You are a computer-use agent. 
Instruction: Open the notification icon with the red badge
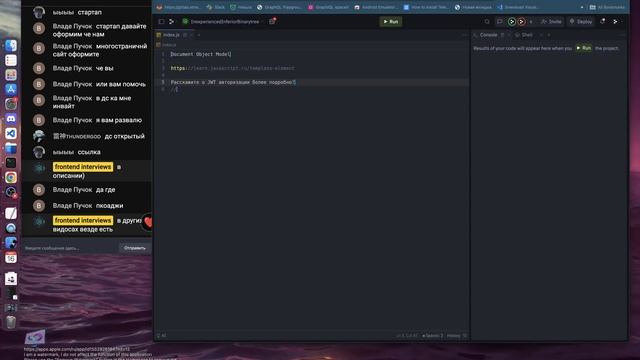272,21
